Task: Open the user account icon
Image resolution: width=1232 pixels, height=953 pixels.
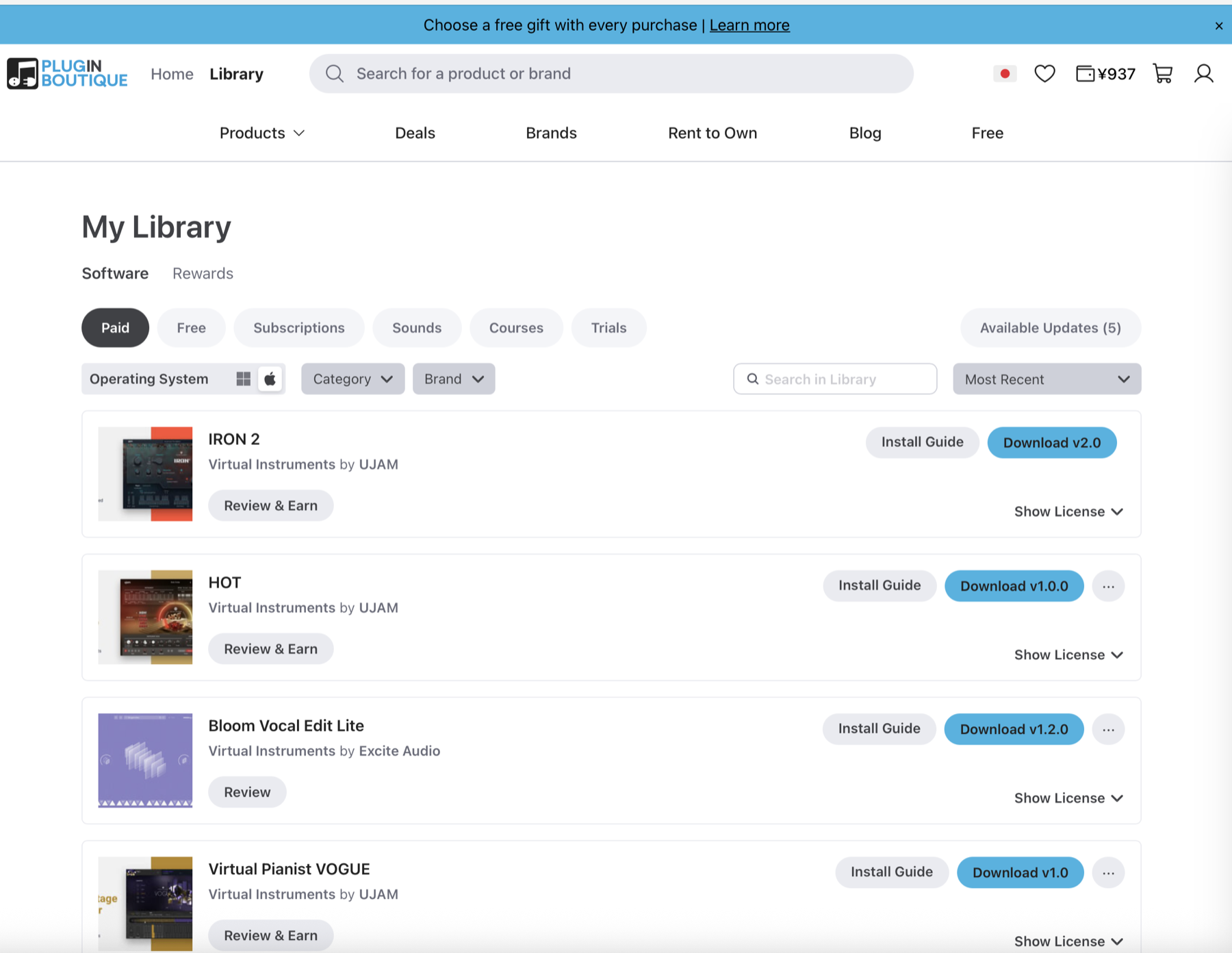Action: (1204, 73)
